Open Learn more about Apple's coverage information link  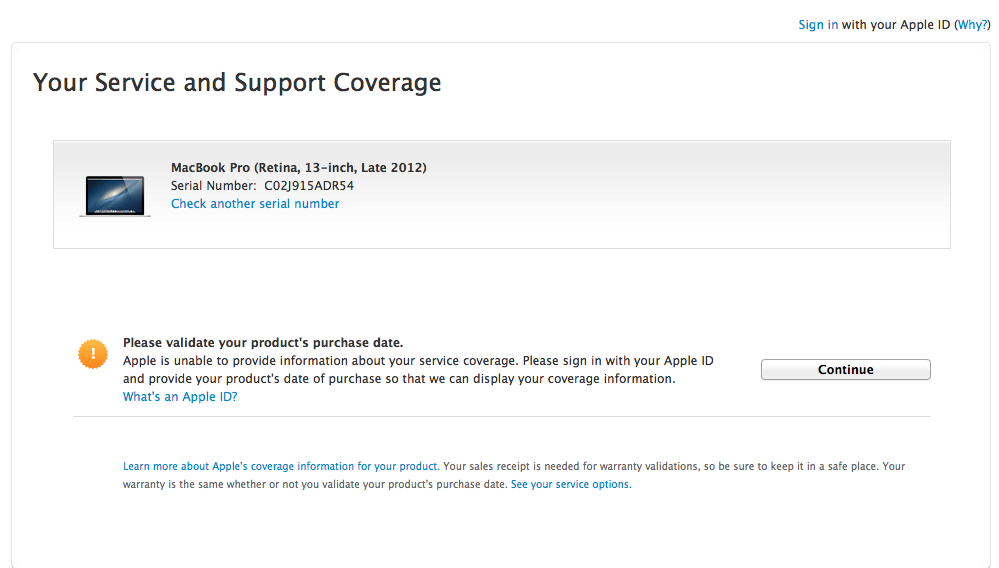point(281,466)
